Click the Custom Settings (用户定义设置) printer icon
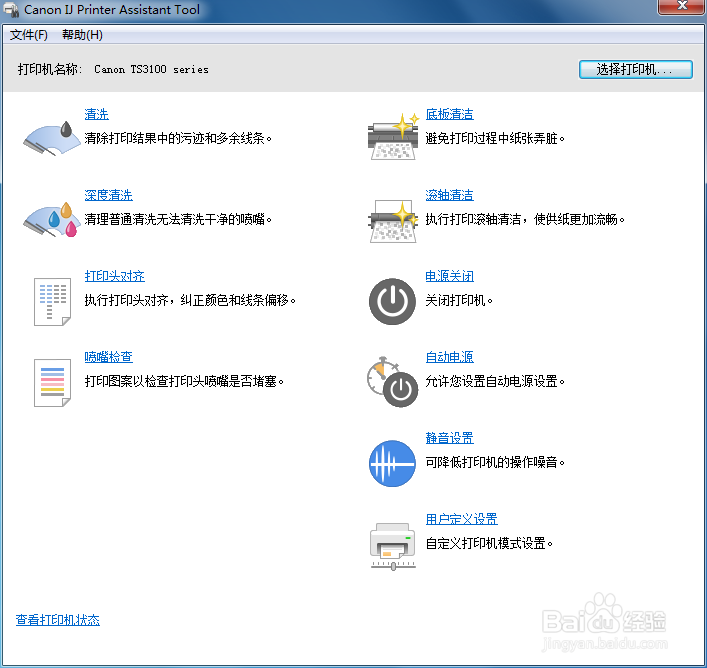The height and width of the screenshot is (668, 707). (393, 546)
